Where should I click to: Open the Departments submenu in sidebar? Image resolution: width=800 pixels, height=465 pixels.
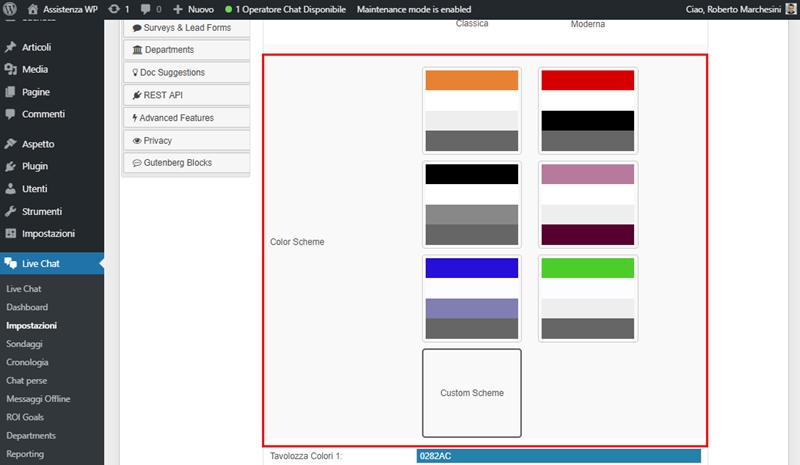(31, 436)
